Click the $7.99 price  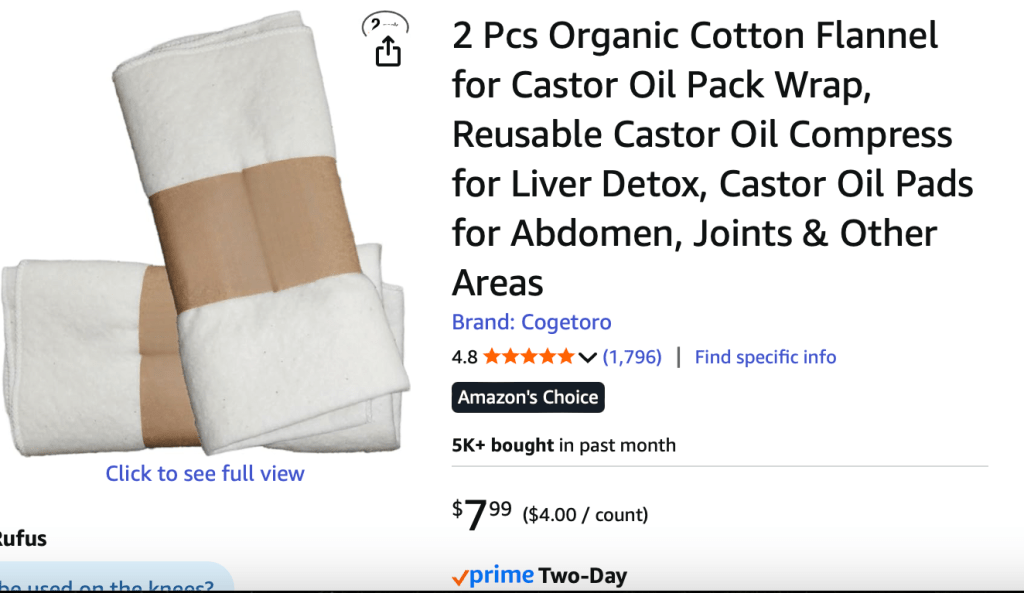click(482, 514)
